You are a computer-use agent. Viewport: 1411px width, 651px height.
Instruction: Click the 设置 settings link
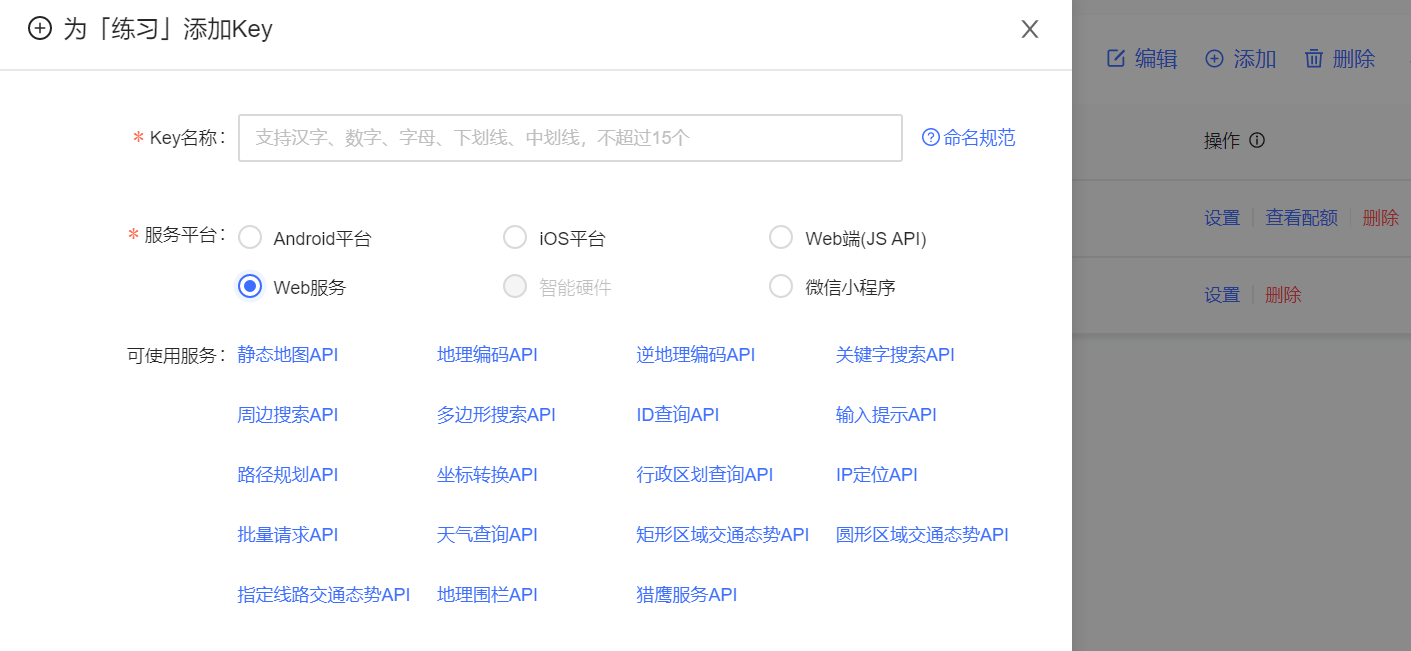click(x=1221, y=217)
